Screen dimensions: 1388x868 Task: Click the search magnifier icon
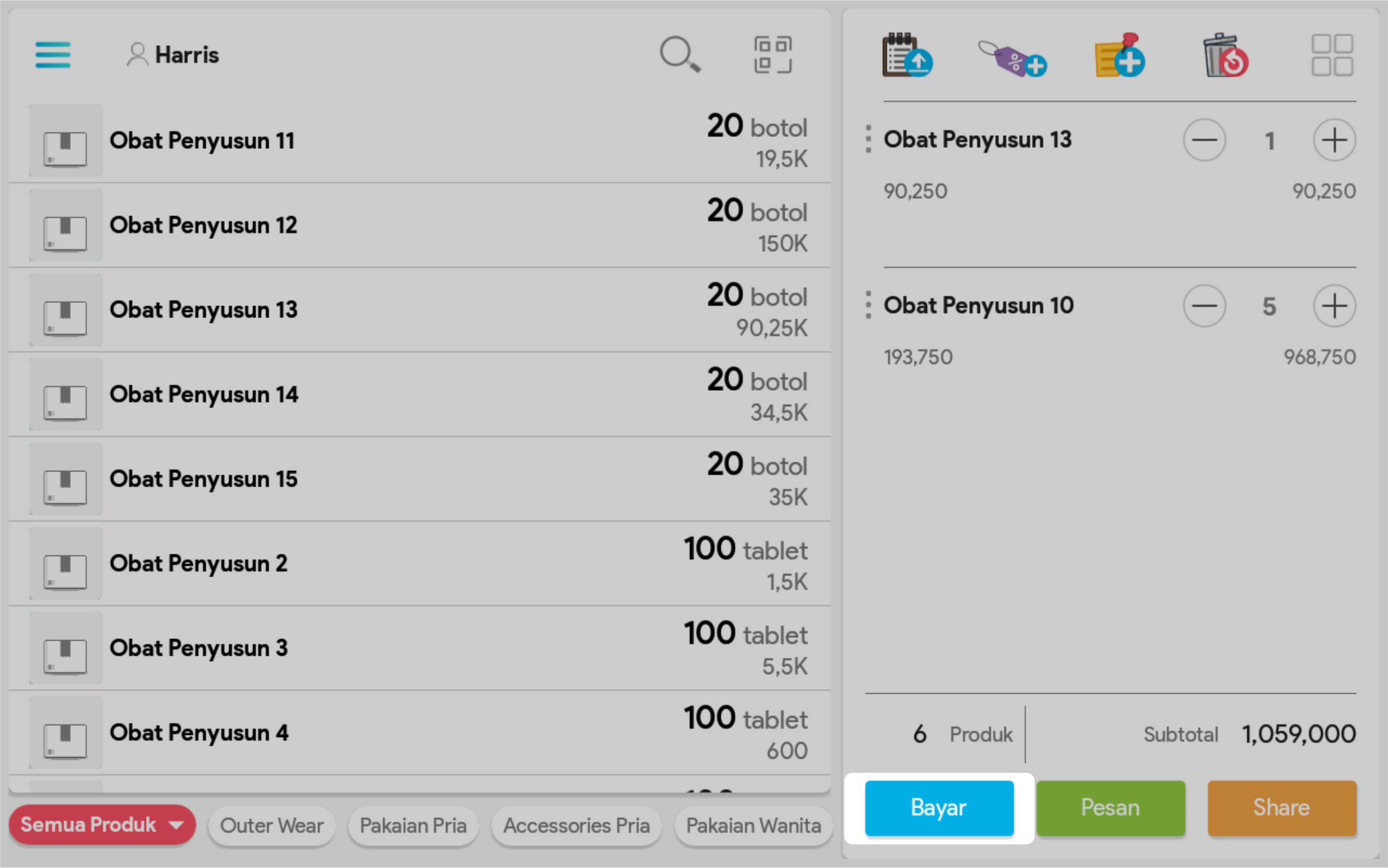click(x=680, y=55)
